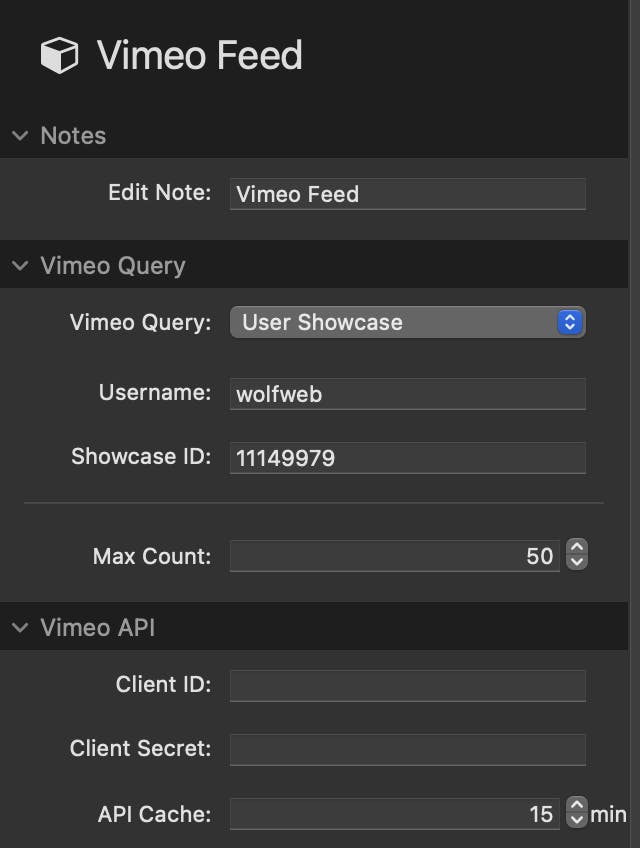Increase API Cache with stepper up arrow

click(576, 807)
